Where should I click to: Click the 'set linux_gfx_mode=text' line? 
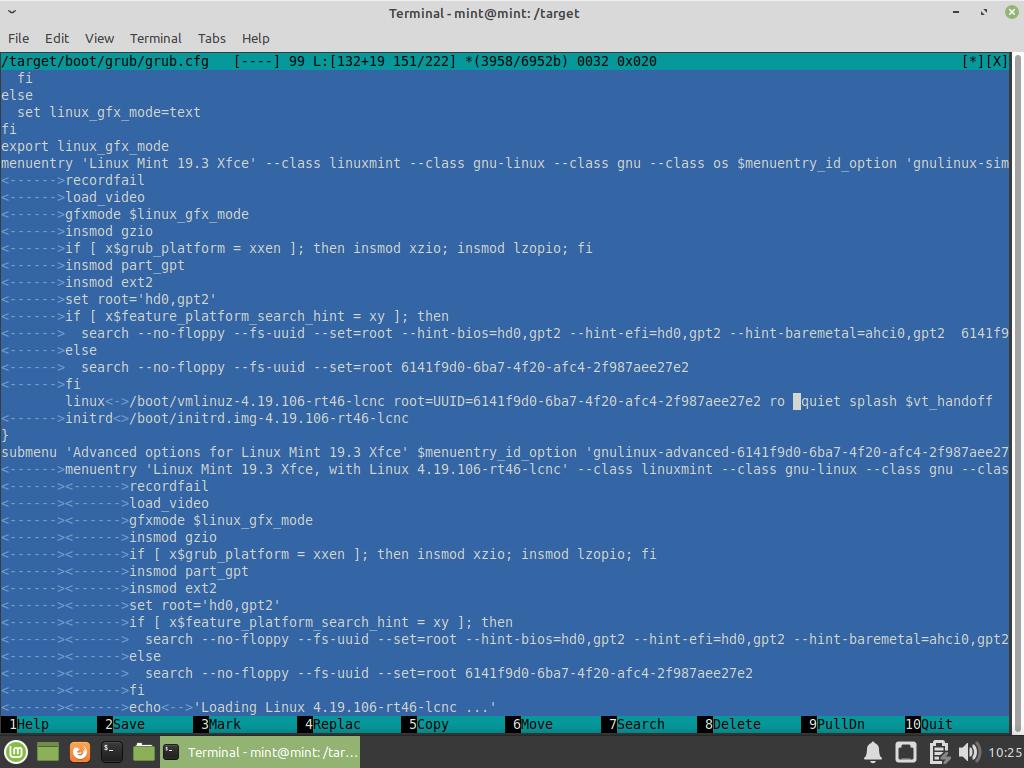109,112
